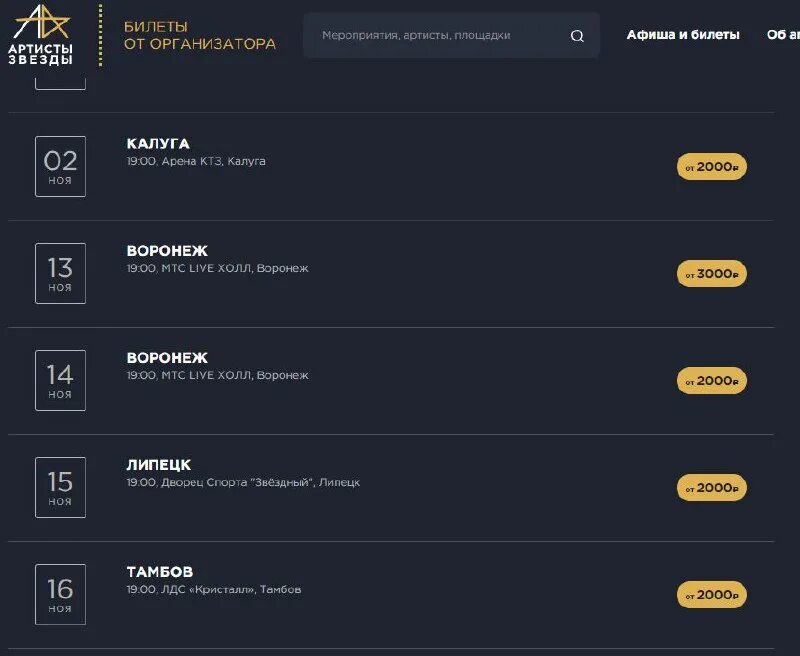Open the Липецк event title
This screenshot has width=800, height=656.
(159, 465)
